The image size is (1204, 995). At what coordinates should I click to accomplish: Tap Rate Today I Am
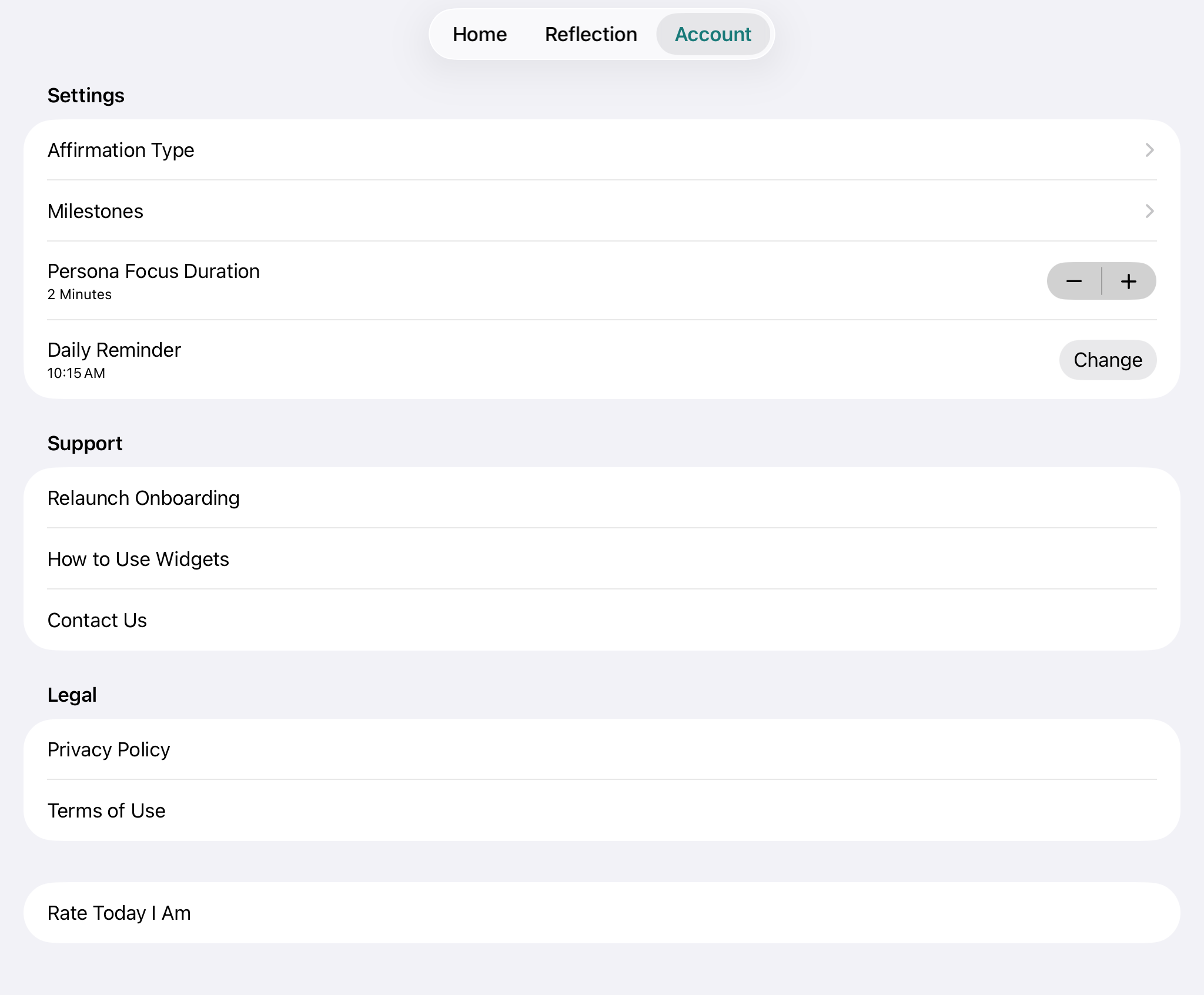click(x=119, y=913)
